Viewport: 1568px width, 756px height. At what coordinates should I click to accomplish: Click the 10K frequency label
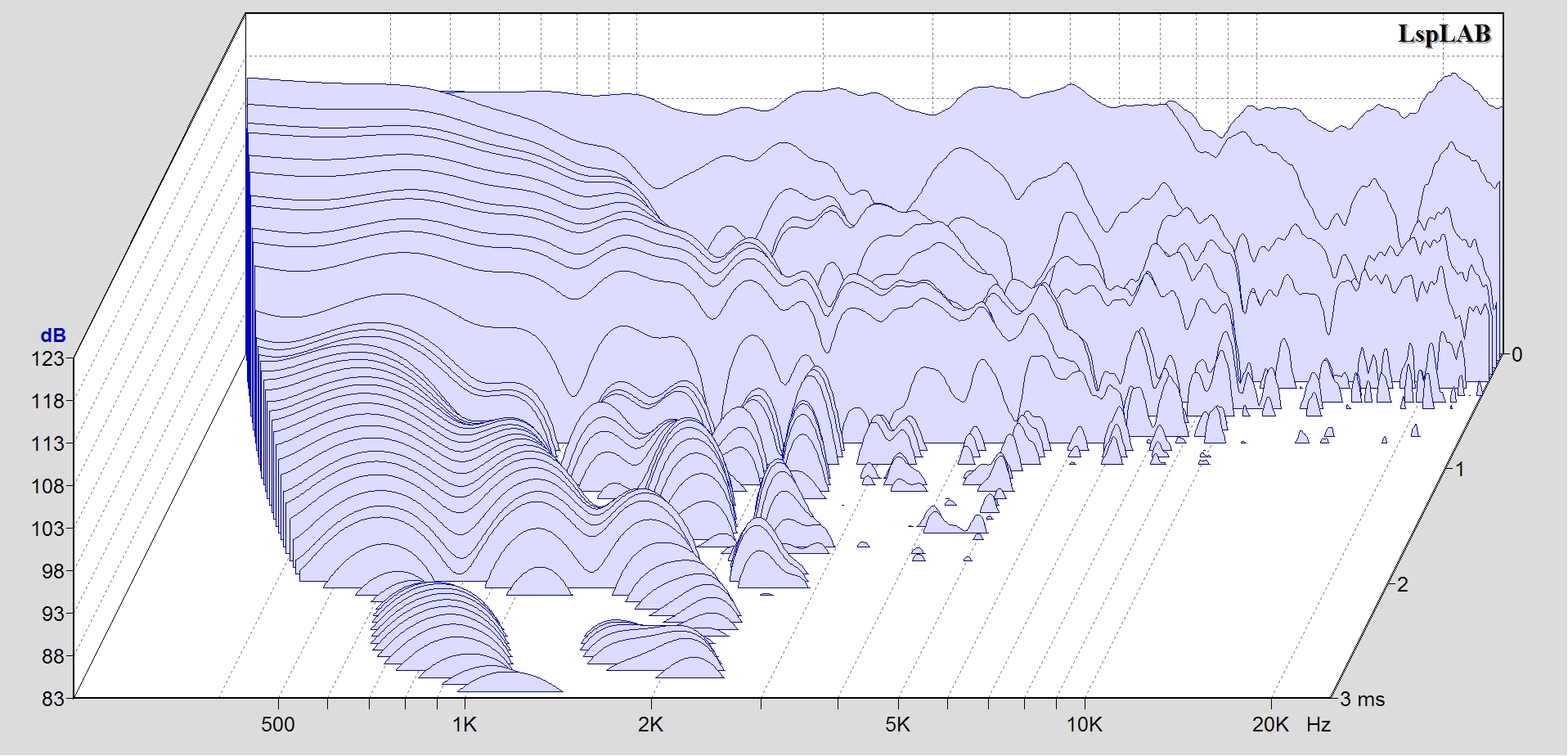(x=1085, y=725)
